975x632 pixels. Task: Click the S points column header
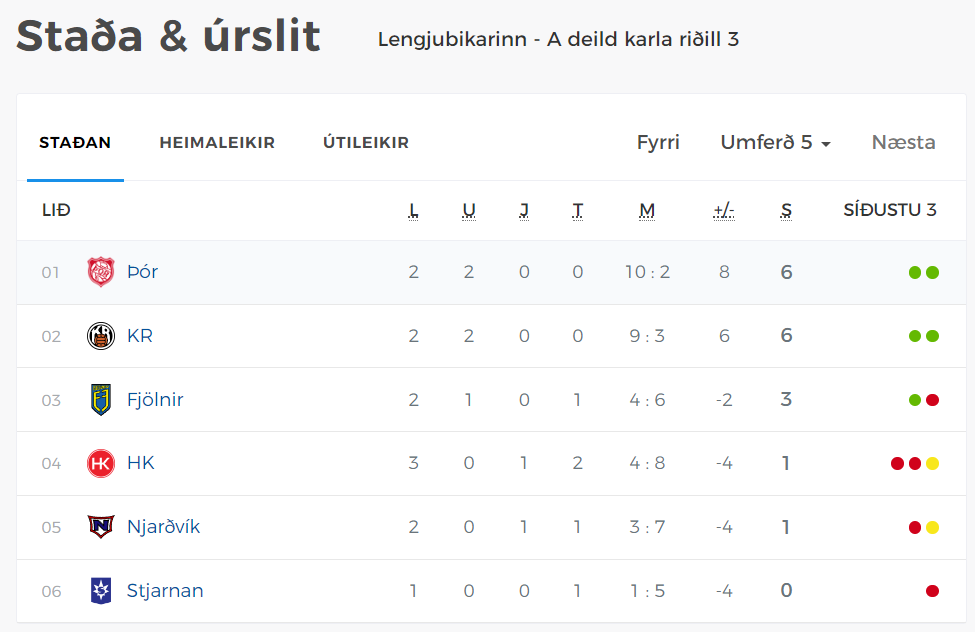pyautogui.click(x=786, y=211)
